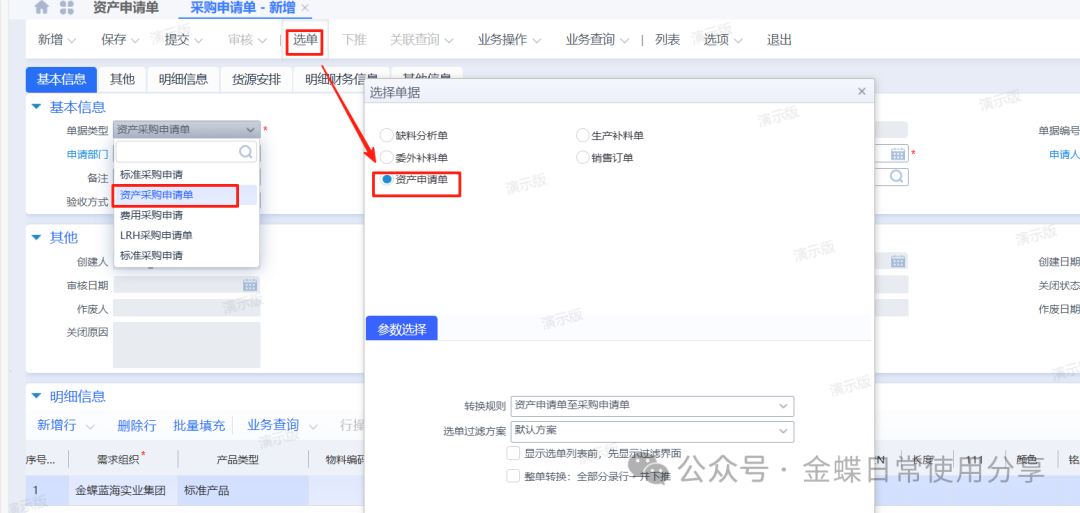
Task: Tick the 整单转换 checkbox
Action: point(513,476)
